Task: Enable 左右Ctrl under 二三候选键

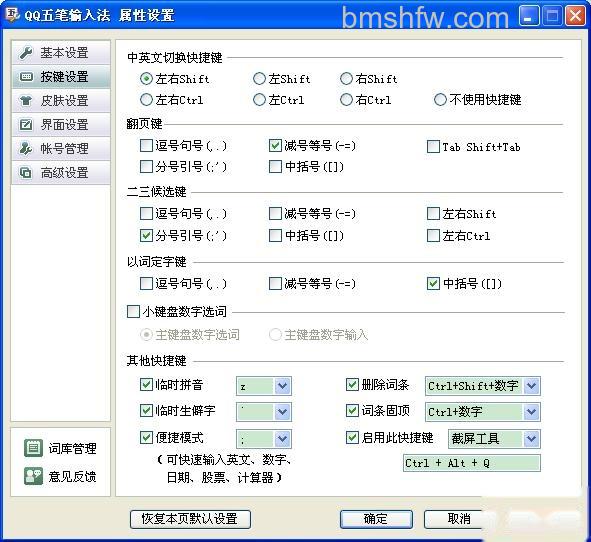Action: click(x=433, y=236)
